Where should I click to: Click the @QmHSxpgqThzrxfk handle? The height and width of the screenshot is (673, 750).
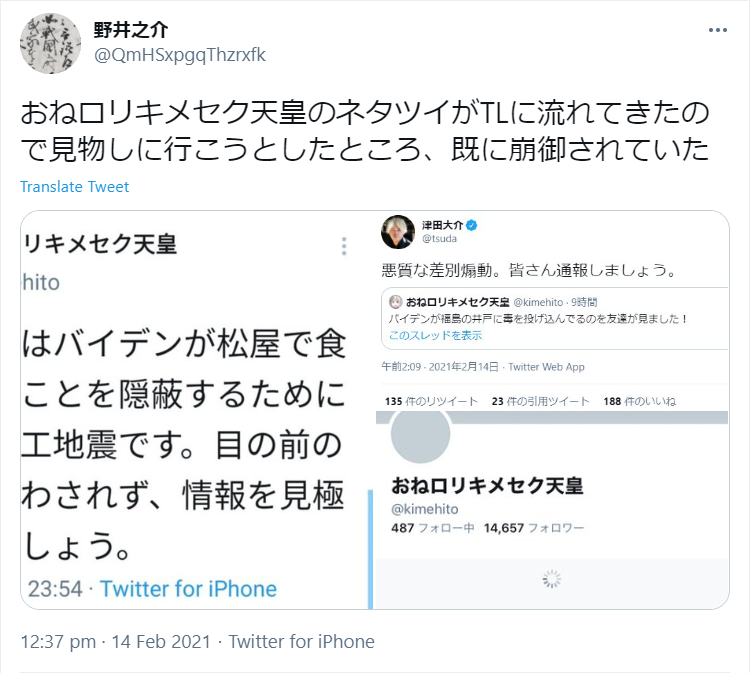[180, 55]
